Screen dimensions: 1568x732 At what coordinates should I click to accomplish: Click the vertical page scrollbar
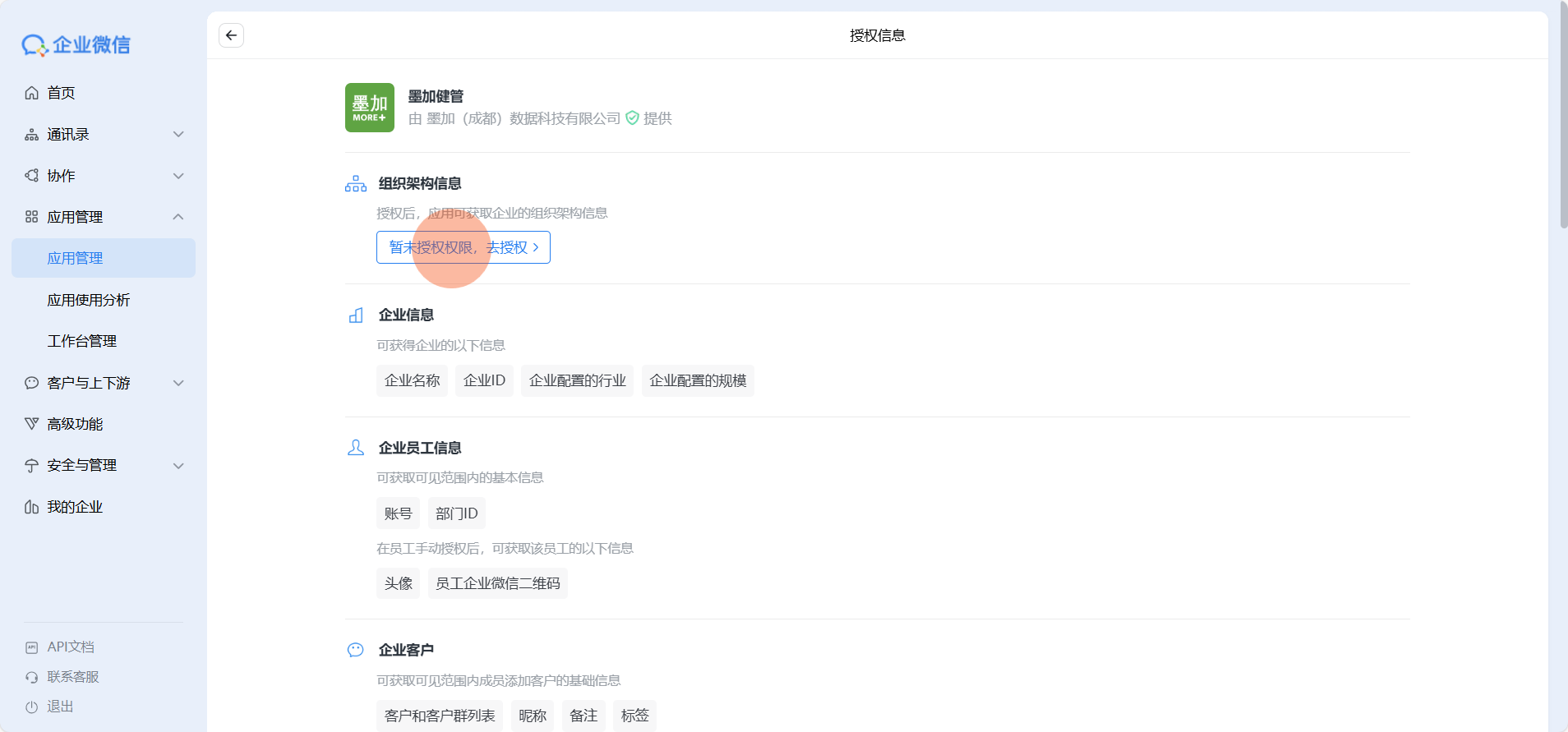[x=1563, y=115]
